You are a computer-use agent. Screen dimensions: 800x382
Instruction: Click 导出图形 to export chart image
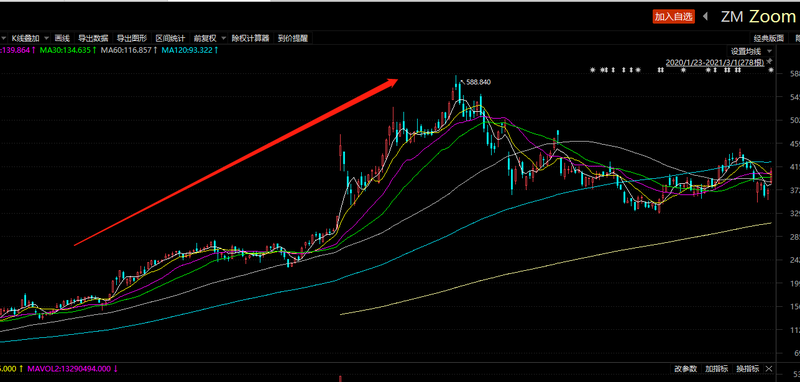click(x=132, y=38)
